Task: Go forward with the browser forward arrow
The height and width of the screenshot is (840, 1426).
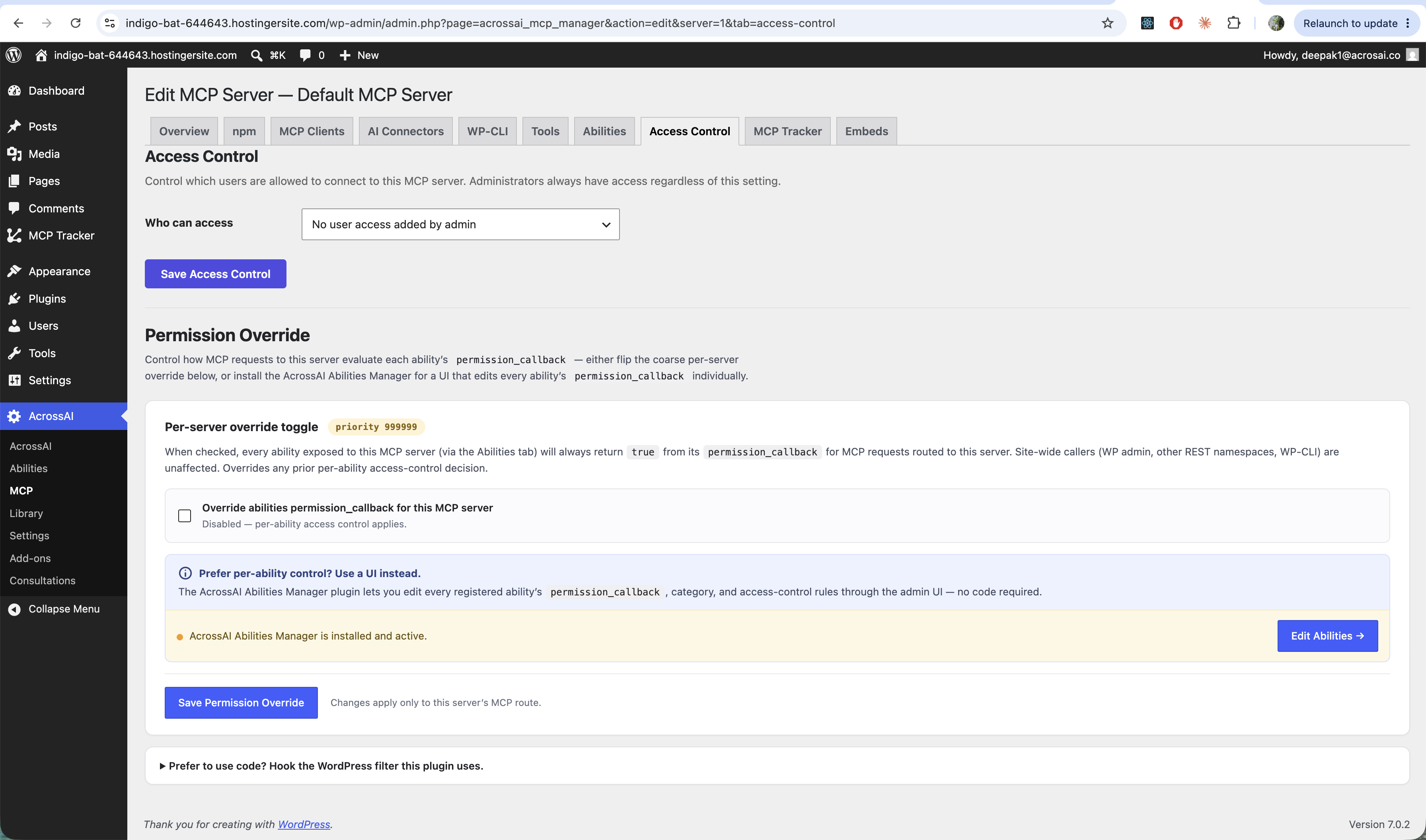Action: 47,23
